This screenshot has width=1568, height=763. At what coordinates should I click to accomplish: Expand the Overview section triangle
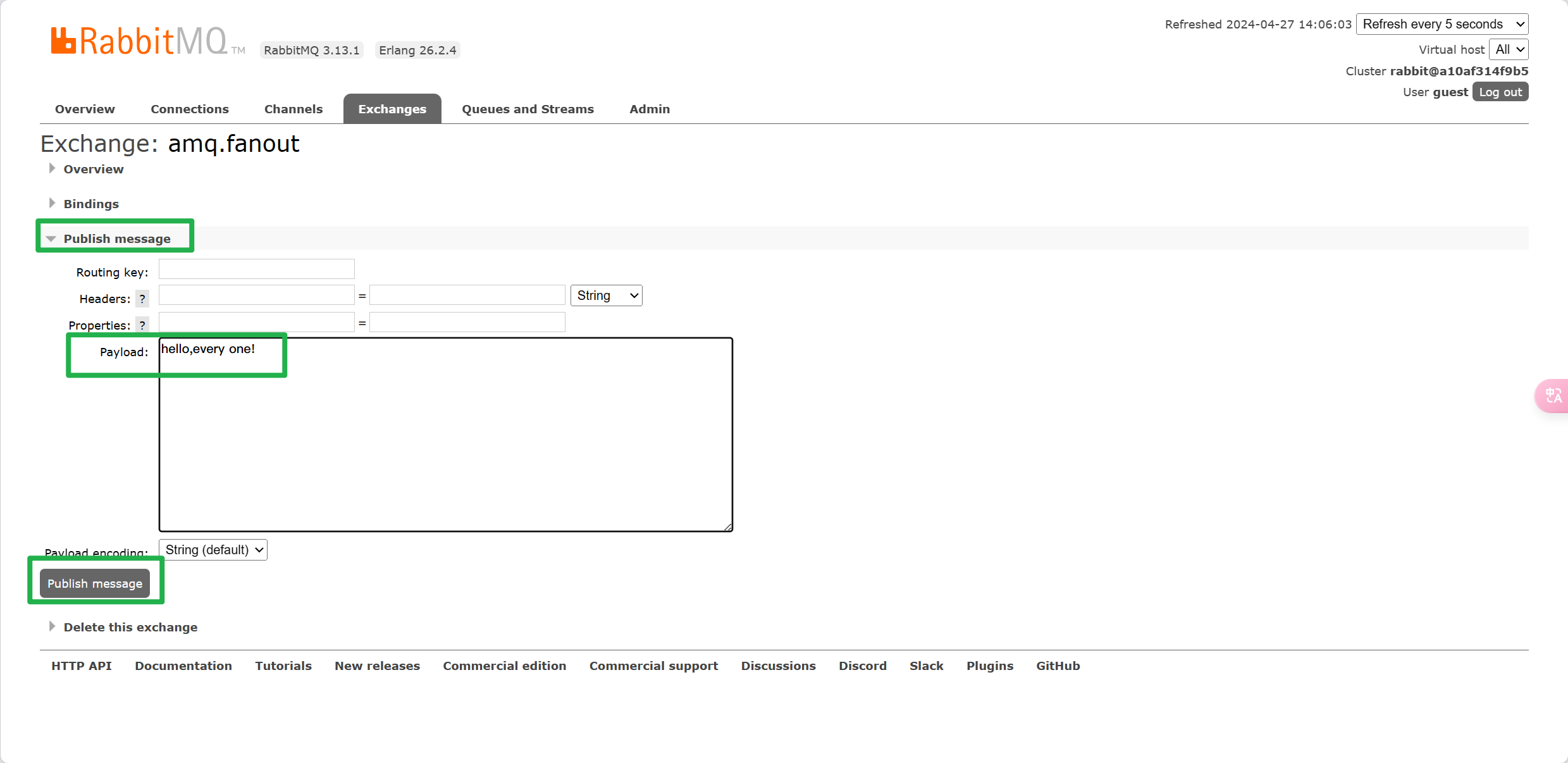pos(52,169)
